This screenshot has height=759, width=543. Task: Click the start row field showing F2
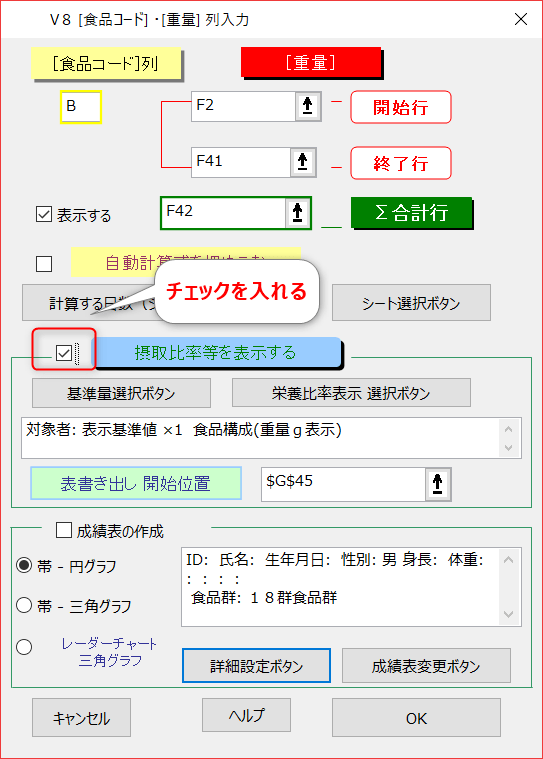[243, 106]
